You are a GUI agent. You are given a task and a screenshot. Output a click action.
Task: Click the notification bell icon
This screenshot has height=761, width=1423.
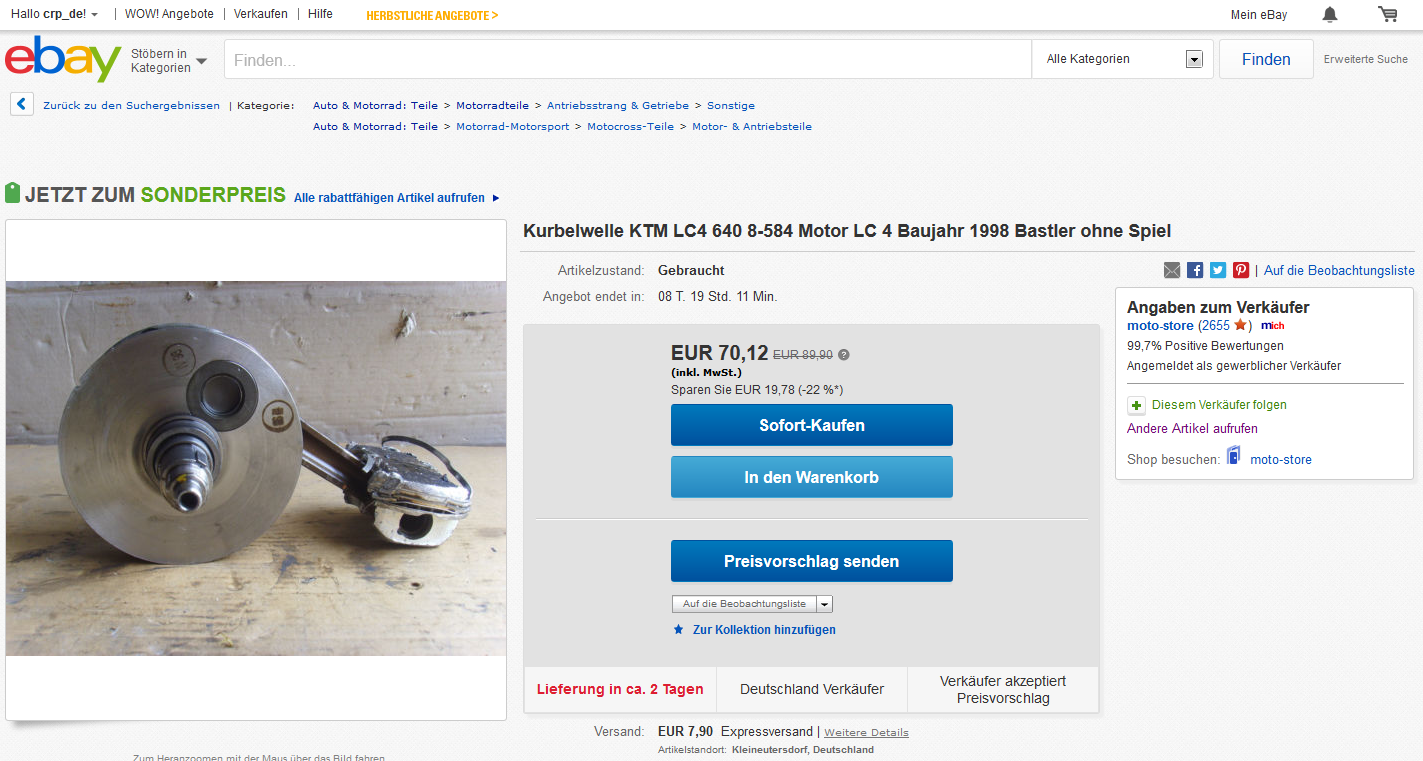[x=1329, y=14]
